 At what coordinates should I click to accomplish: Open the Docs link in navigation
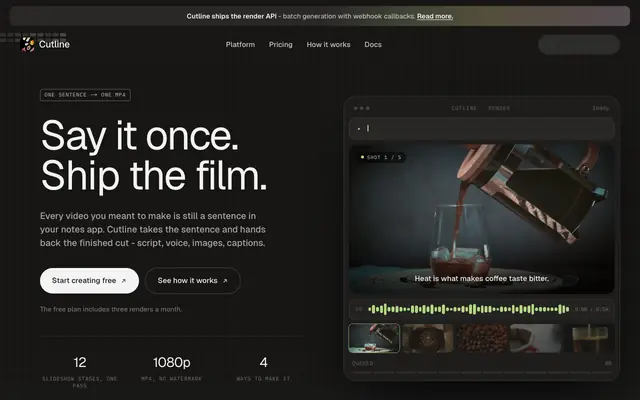pyautogui.click(x=373, y=44)
